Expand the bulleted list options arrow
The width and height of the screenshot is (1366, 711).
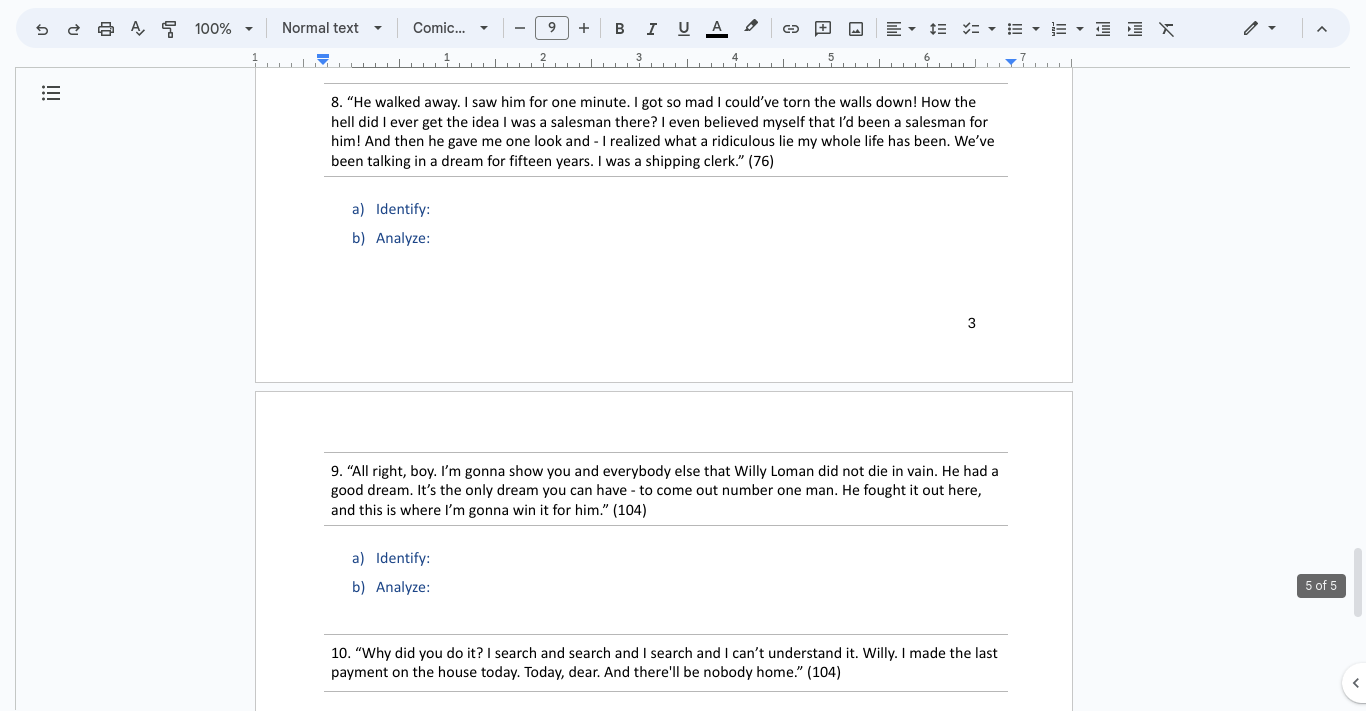(x=1036, y=29)
